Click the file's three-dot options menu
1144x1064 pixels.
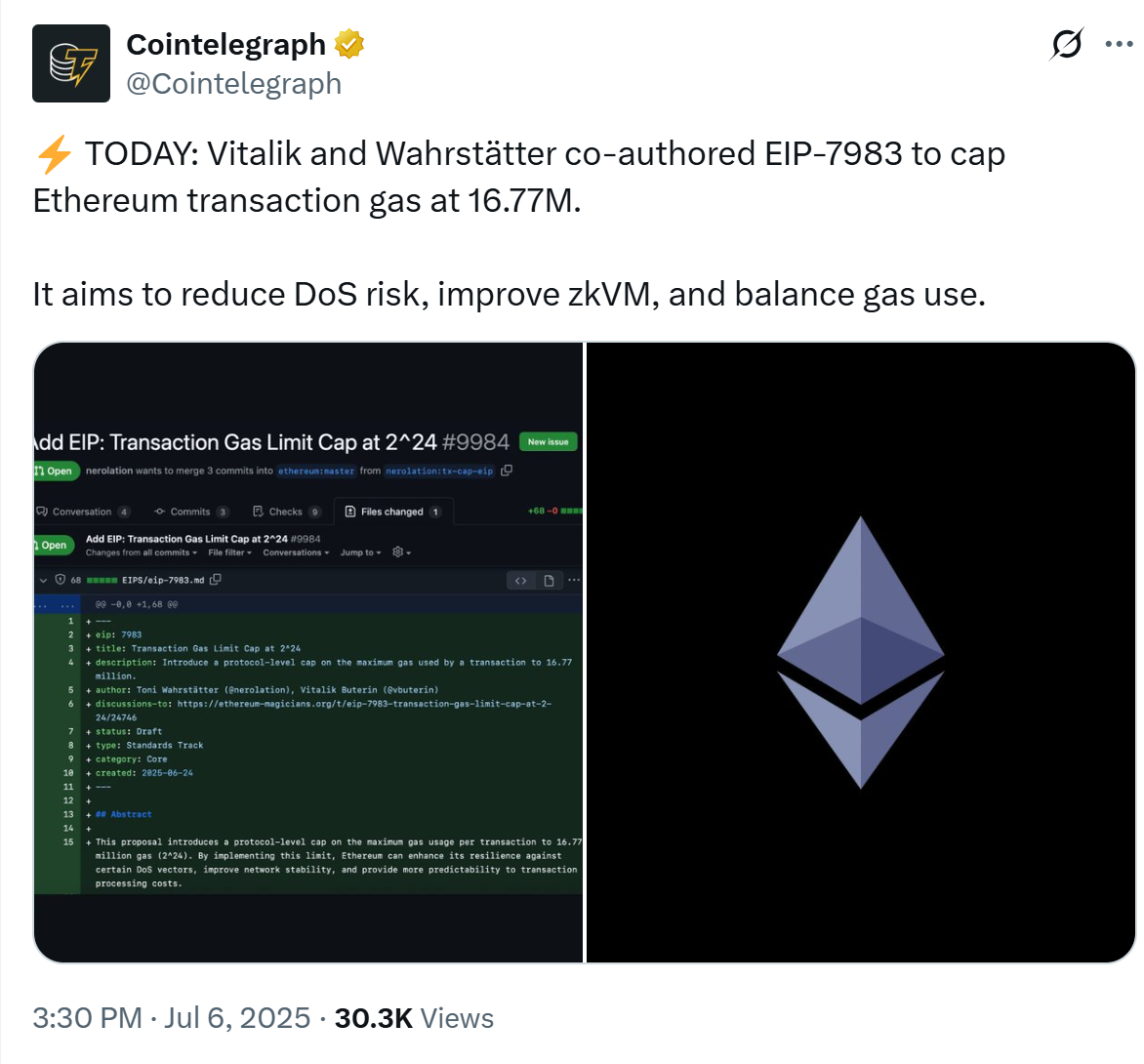(574, 581)
